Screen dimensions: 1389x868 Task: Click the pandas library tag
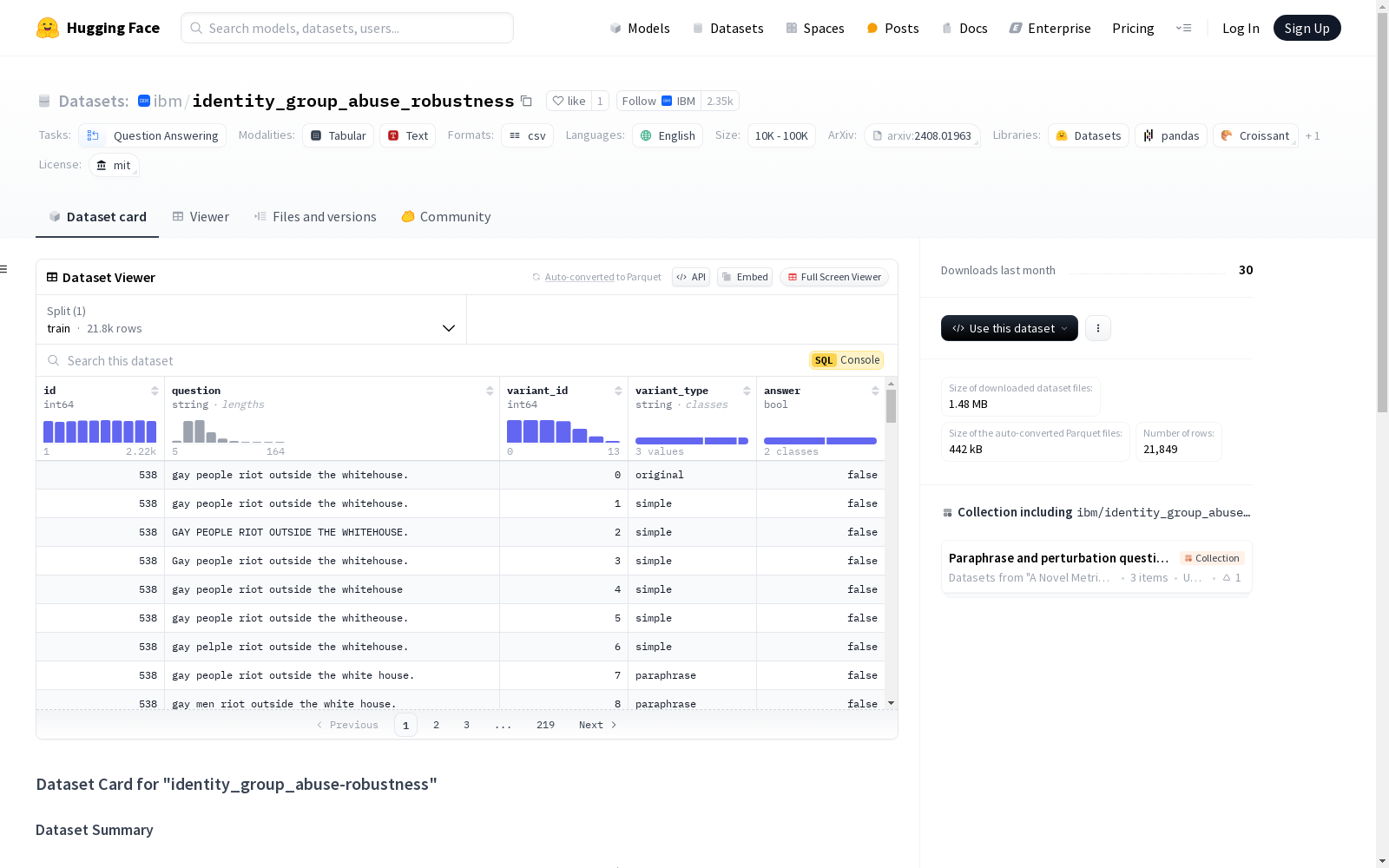1171,135
